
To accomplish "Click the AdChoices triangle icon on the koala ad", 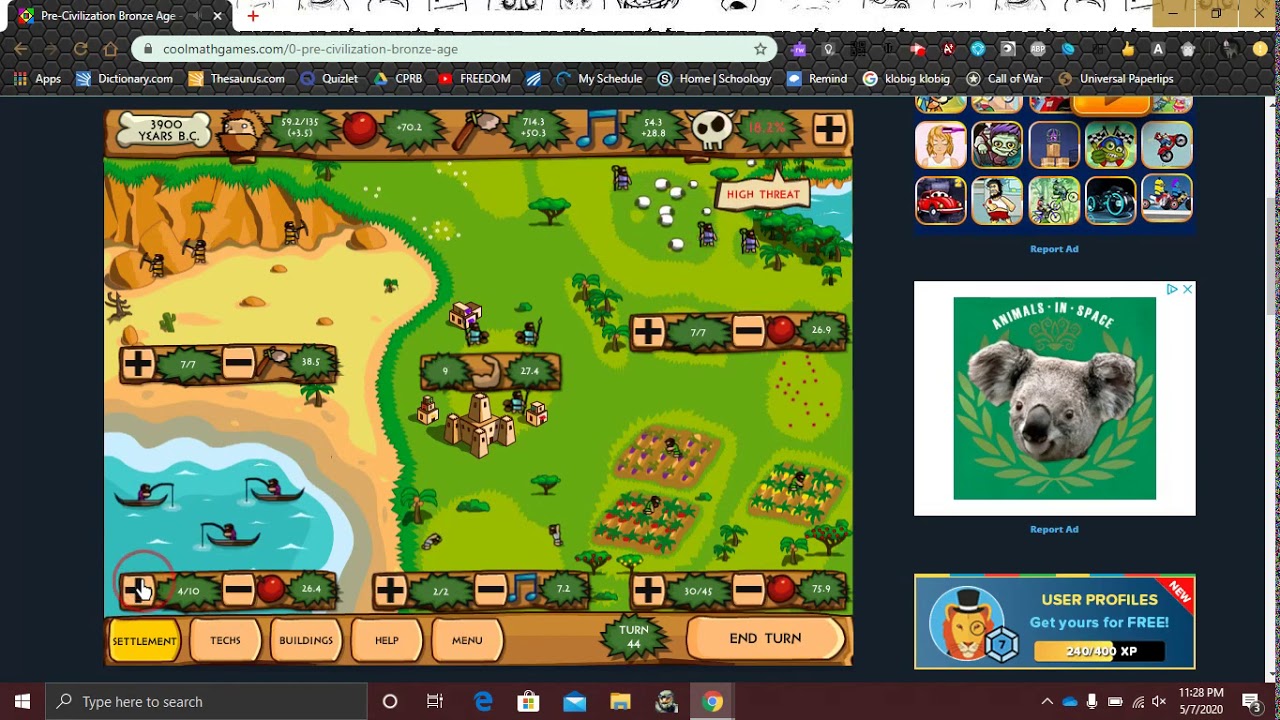I will (x=1172, y=289).
